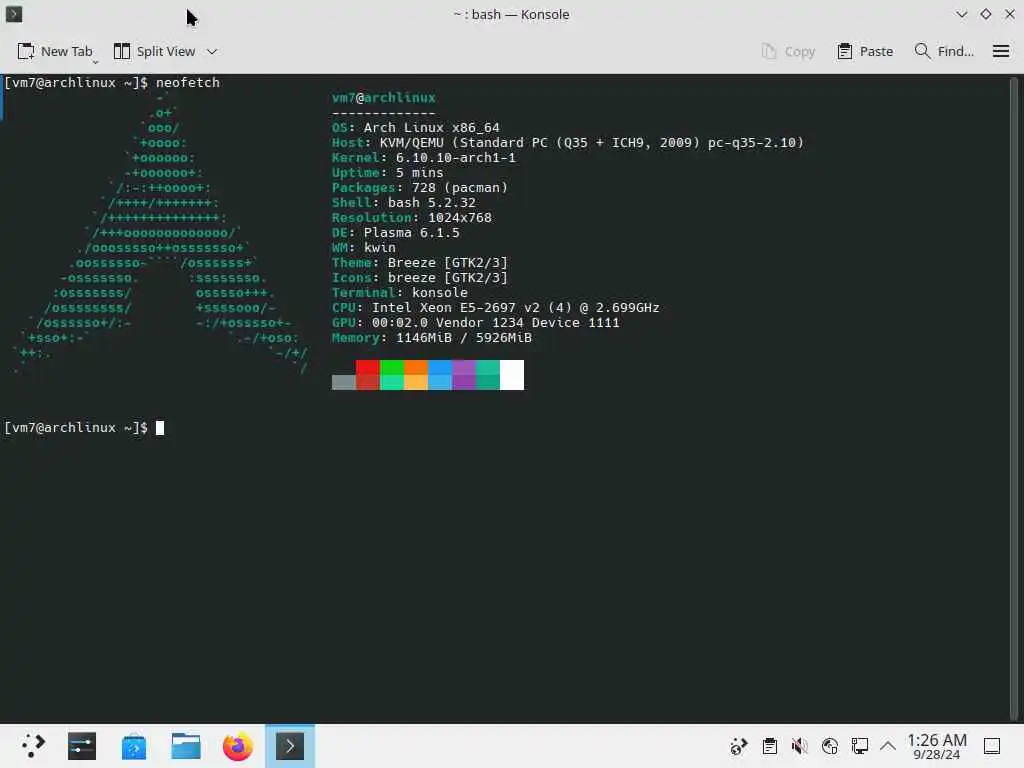The height and width of the screenshot is (768, 1024).
Task: Click the 'Terminal: konsole' line
Action: [x=399, y=293]
